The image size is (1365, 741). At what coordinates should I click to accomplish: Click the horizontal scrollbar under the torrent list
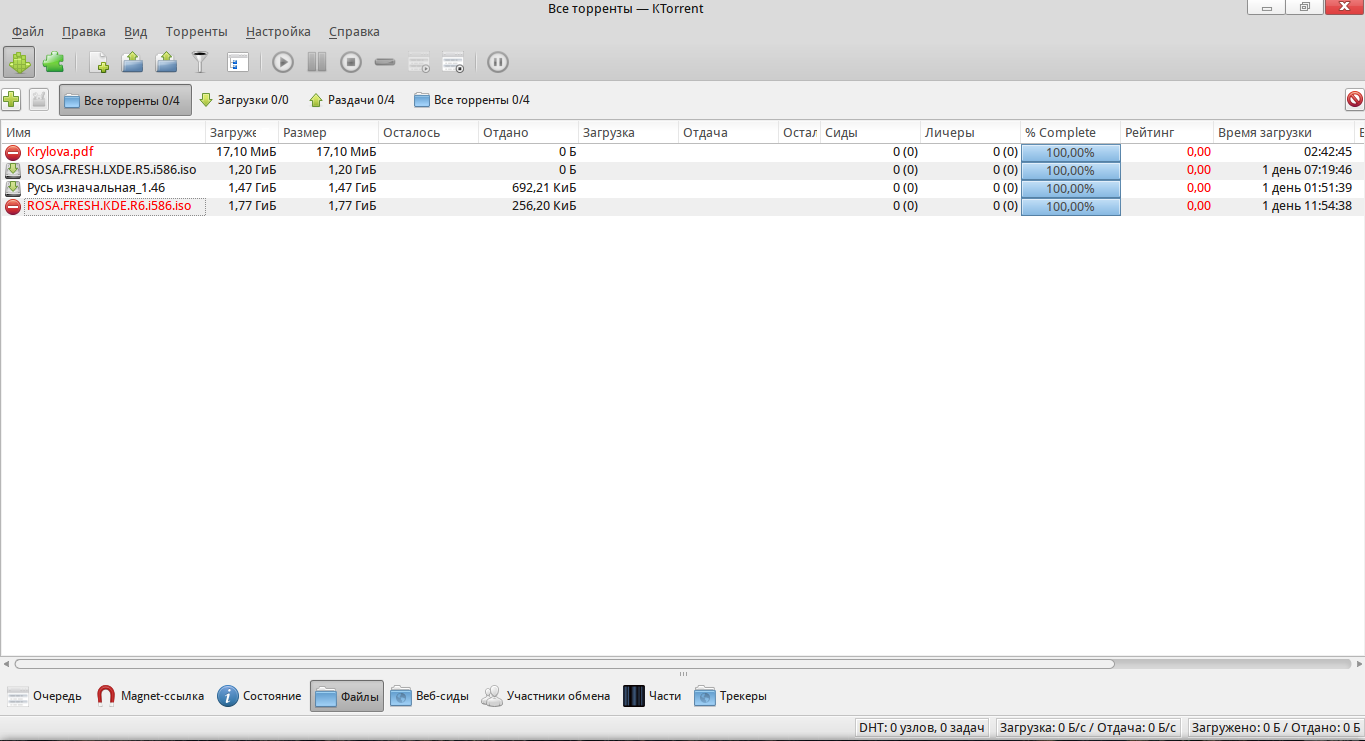pos(564,663)
